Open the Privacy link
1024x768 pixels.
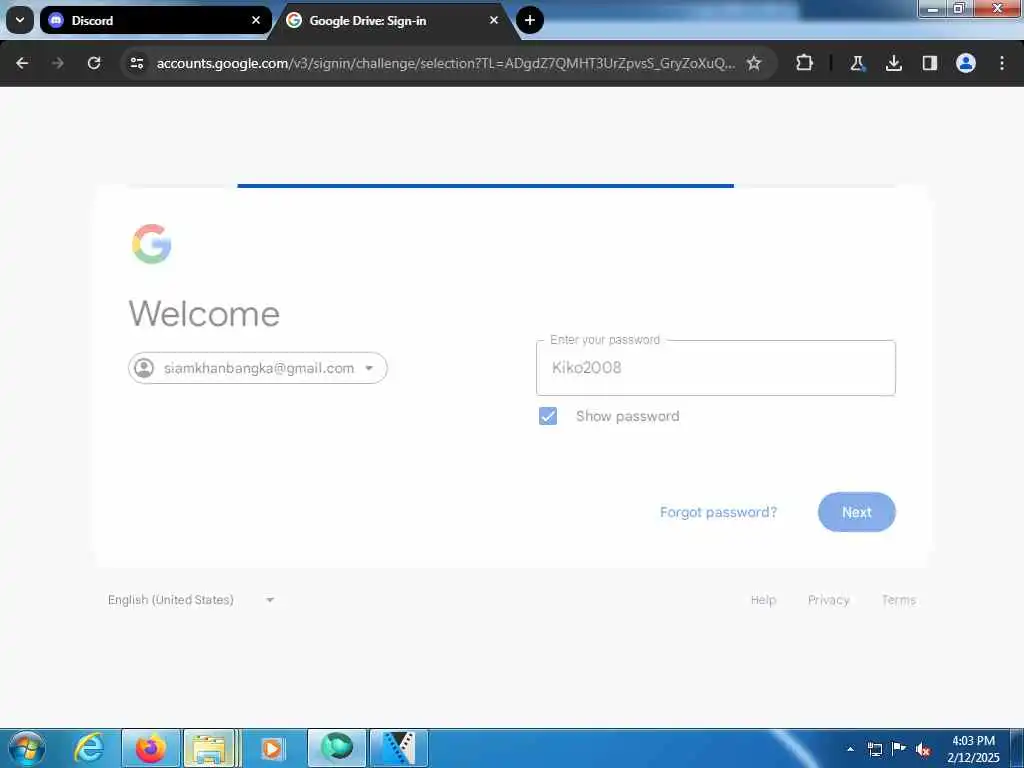[829, 600]
